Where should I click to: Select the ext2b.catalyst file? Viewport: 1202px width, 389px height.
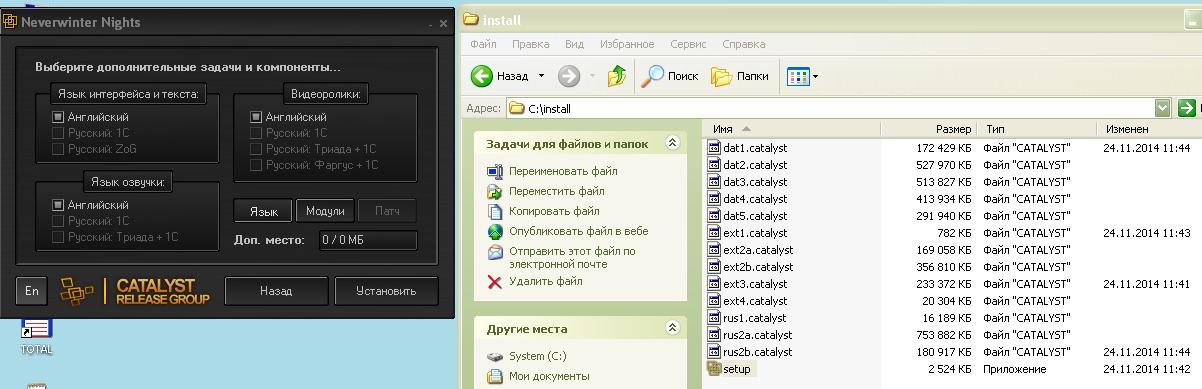tap(750, 266)
